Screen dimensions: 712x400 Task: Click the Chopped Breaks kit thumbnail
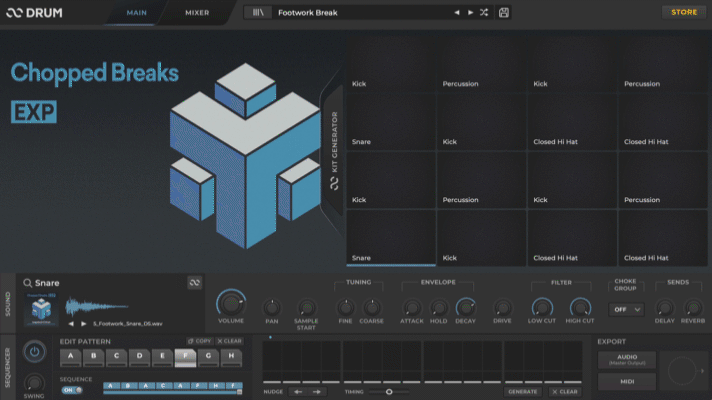click(41, 309)
